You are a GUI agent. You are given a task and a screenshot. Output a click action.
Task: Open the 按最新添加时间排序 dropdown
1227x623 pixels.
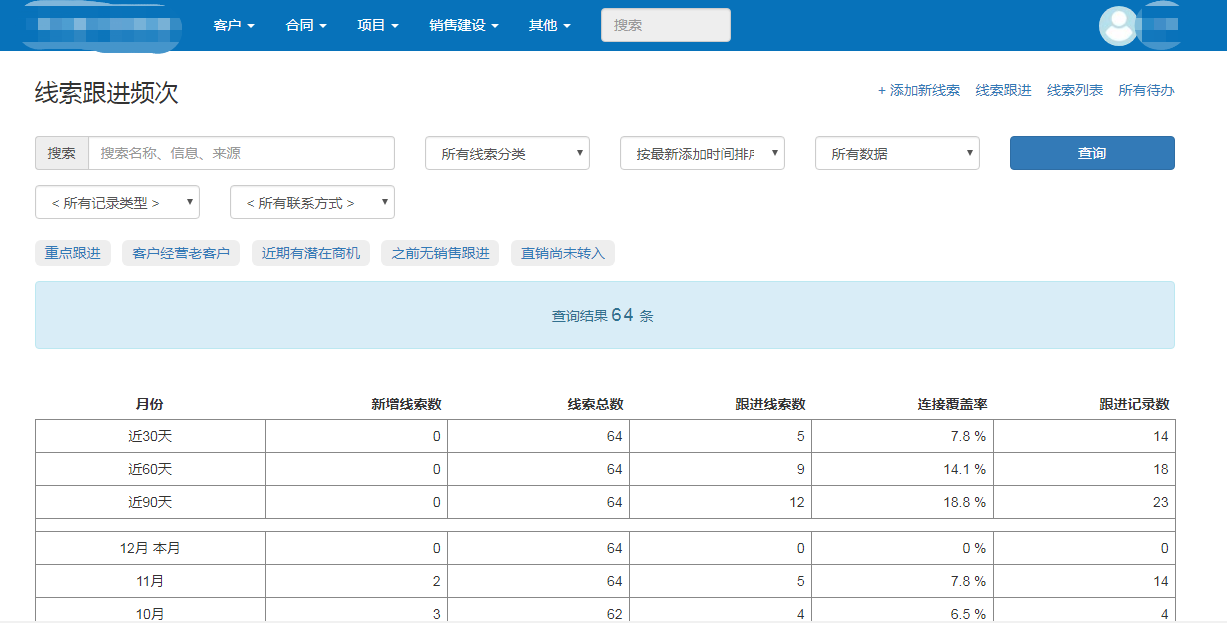[702, 153]
